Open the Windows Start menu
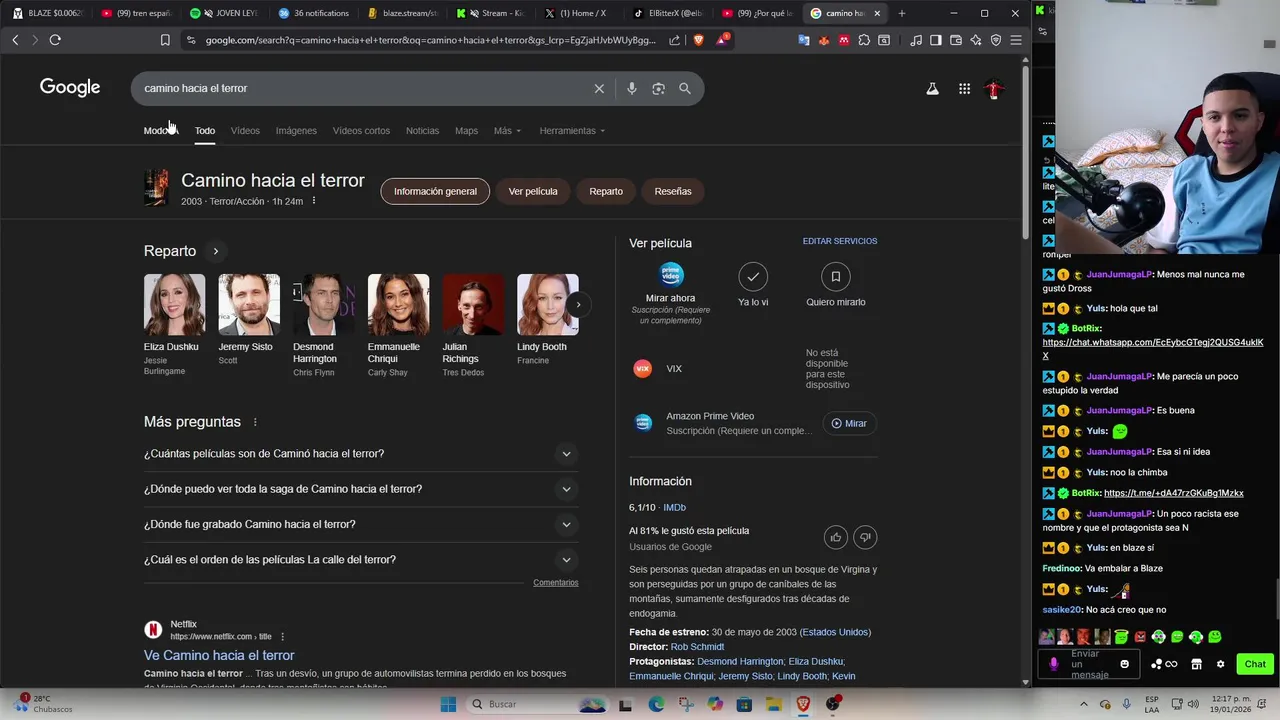1280x720 pixels. 448,704
